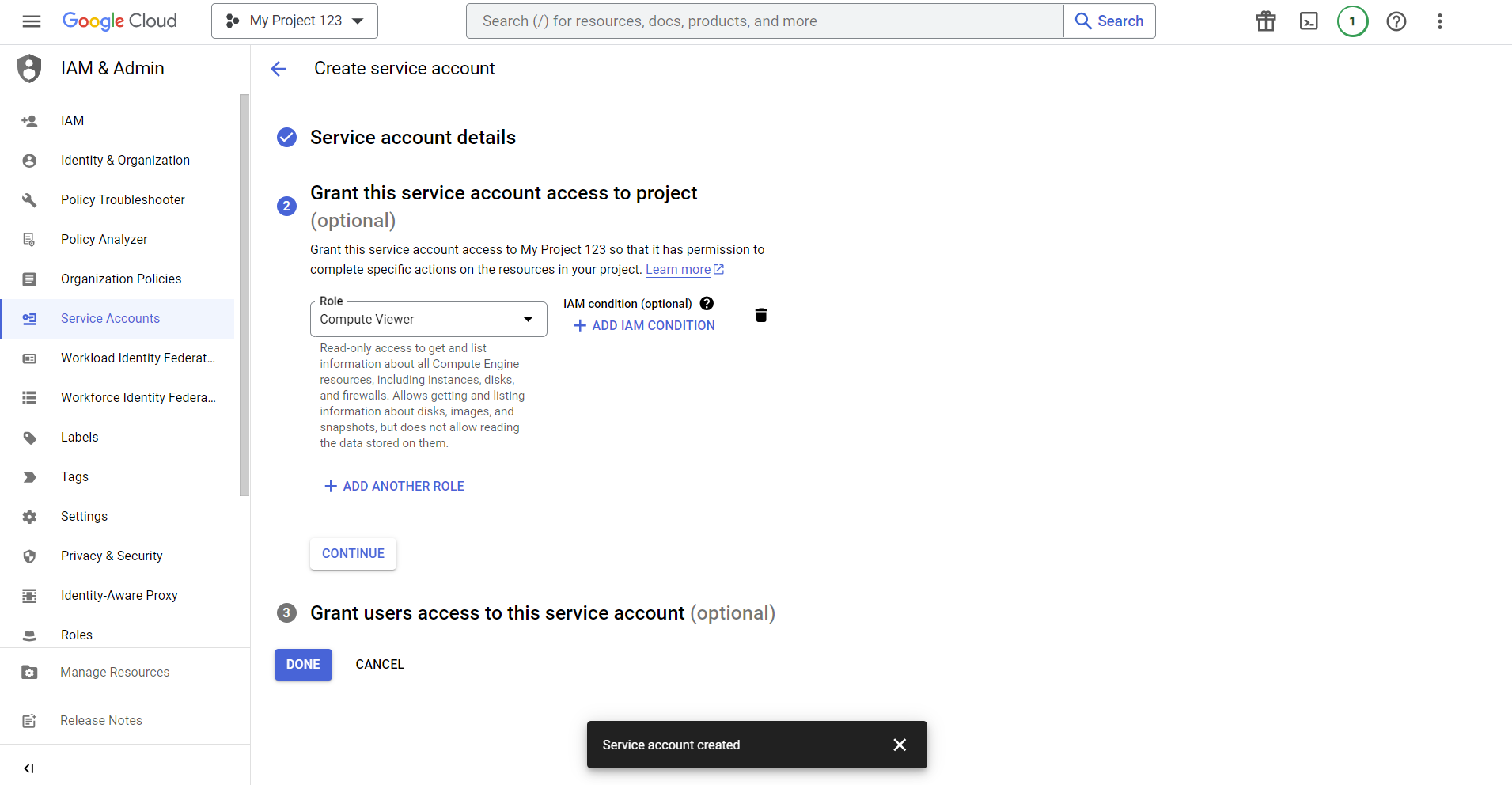Click the Settings gear icon
This screenshot has height=785, width=1512.
[29, 517]
